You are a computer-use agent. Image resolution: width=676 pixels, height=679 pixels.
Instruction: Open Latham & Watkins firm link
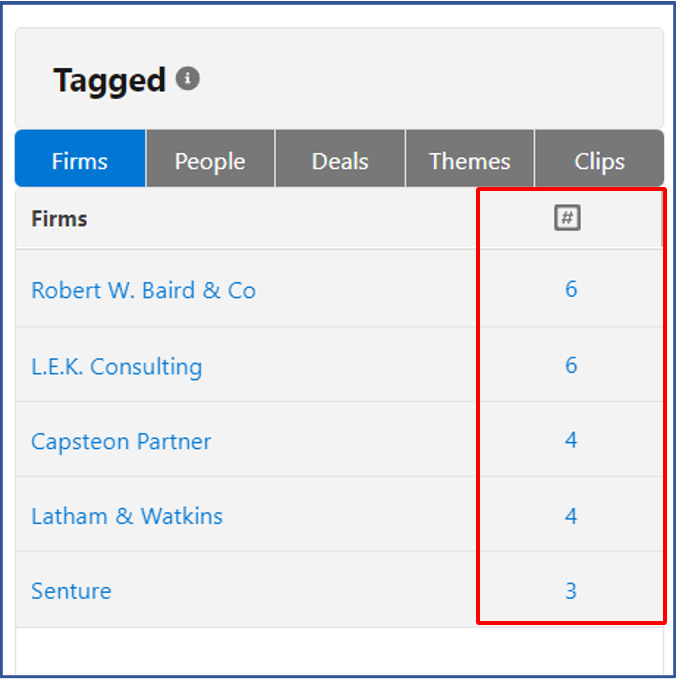click(x=127, y=517)
